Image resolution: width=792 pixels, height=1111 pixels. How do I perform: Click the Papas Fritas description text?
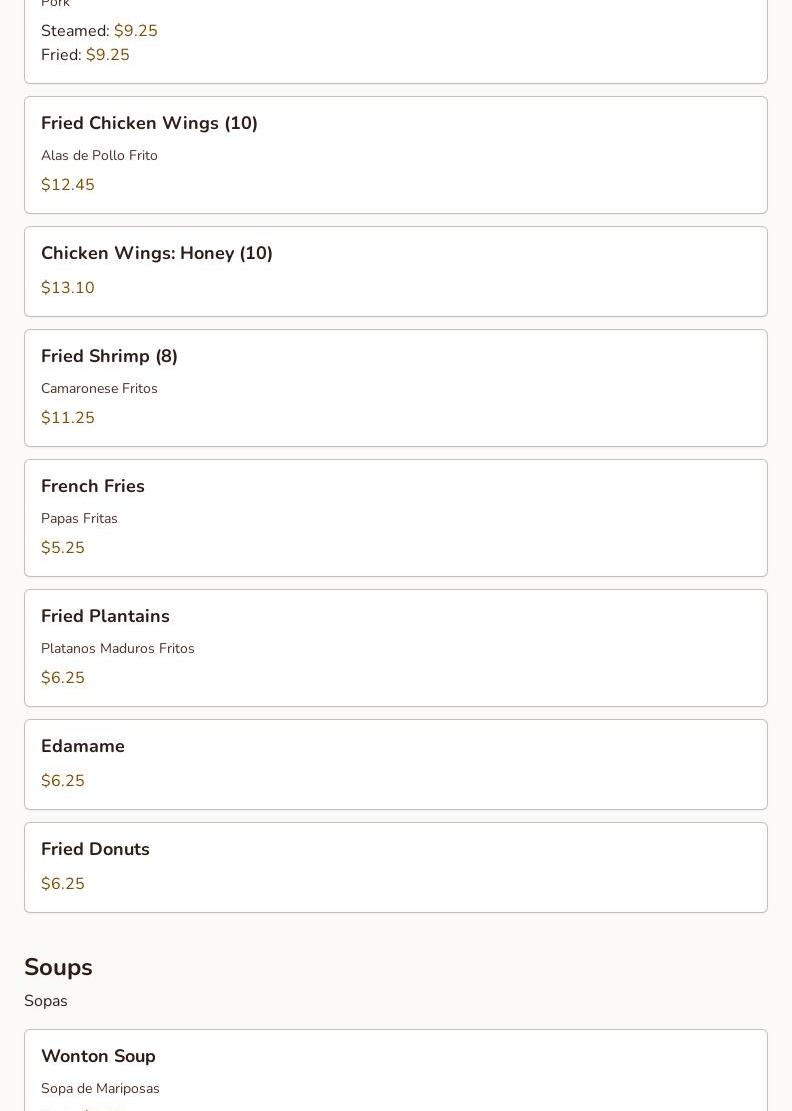tap(79, 519)
